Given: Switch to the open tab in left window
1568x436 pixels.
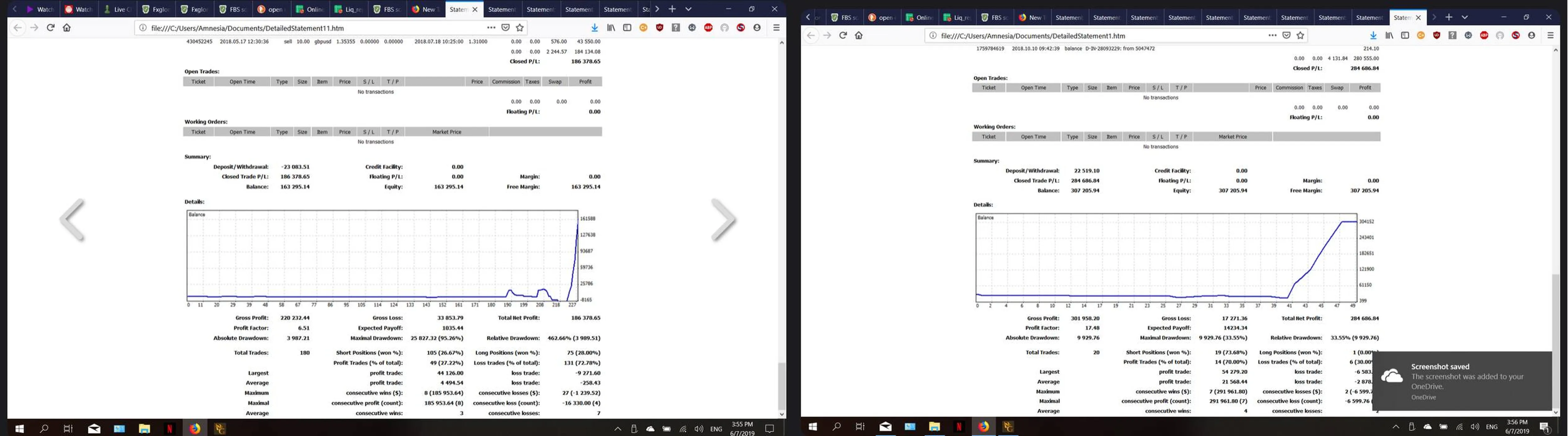Looking at the screenshot, I should [271, 9].
